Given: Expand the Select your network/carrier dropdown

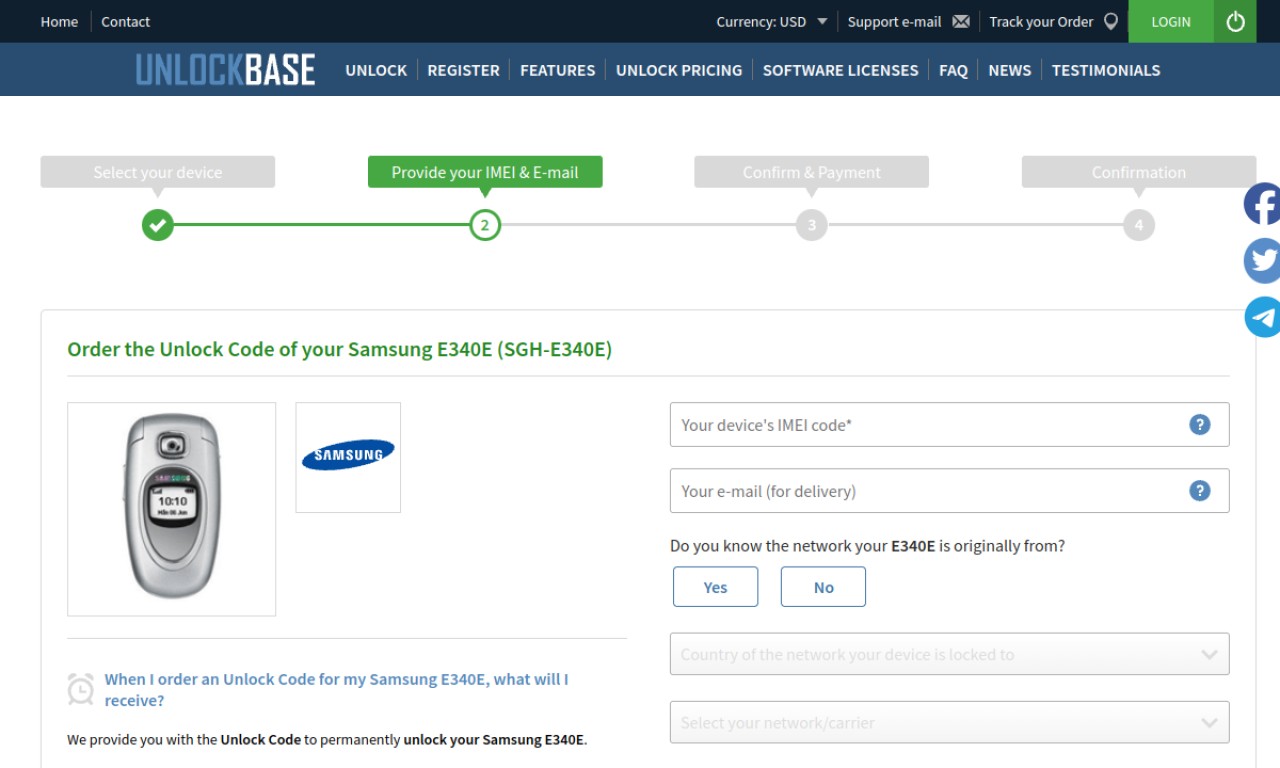Looking at the screenshot, I should point(949,722).
